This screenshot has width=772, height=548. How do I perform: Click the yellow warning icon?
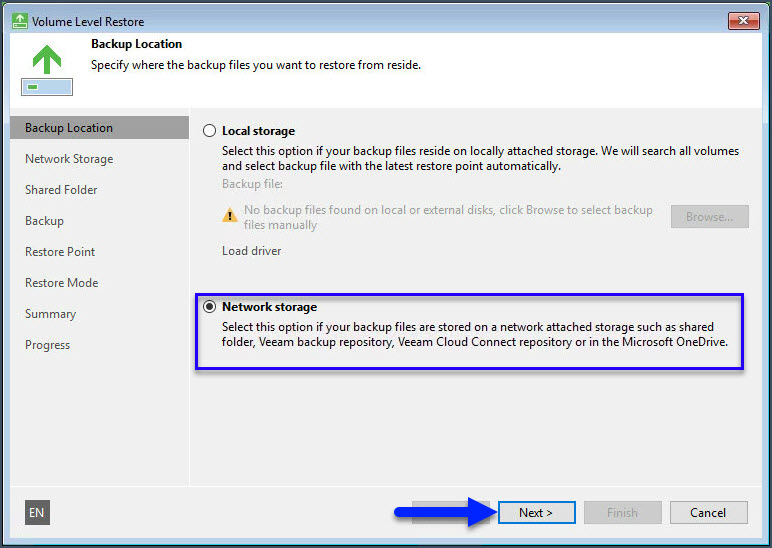coord(230,215)
